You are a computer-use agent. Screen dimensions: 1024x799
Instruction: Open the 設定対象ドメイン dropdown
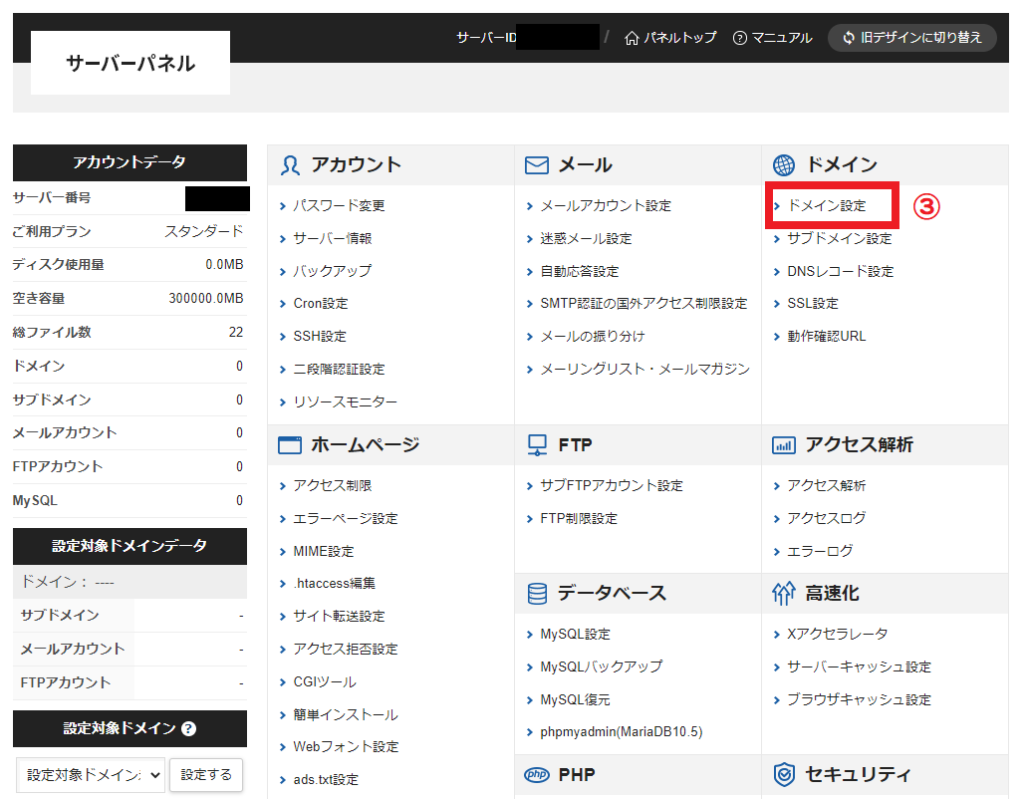pos(91,774)
